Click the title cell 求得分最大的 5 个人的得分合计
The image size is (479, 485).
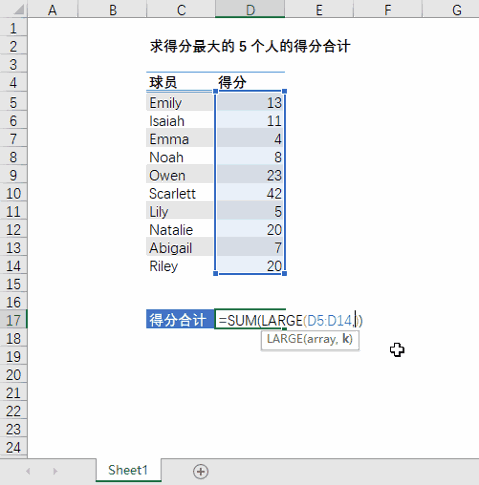(x=250, y=46)
